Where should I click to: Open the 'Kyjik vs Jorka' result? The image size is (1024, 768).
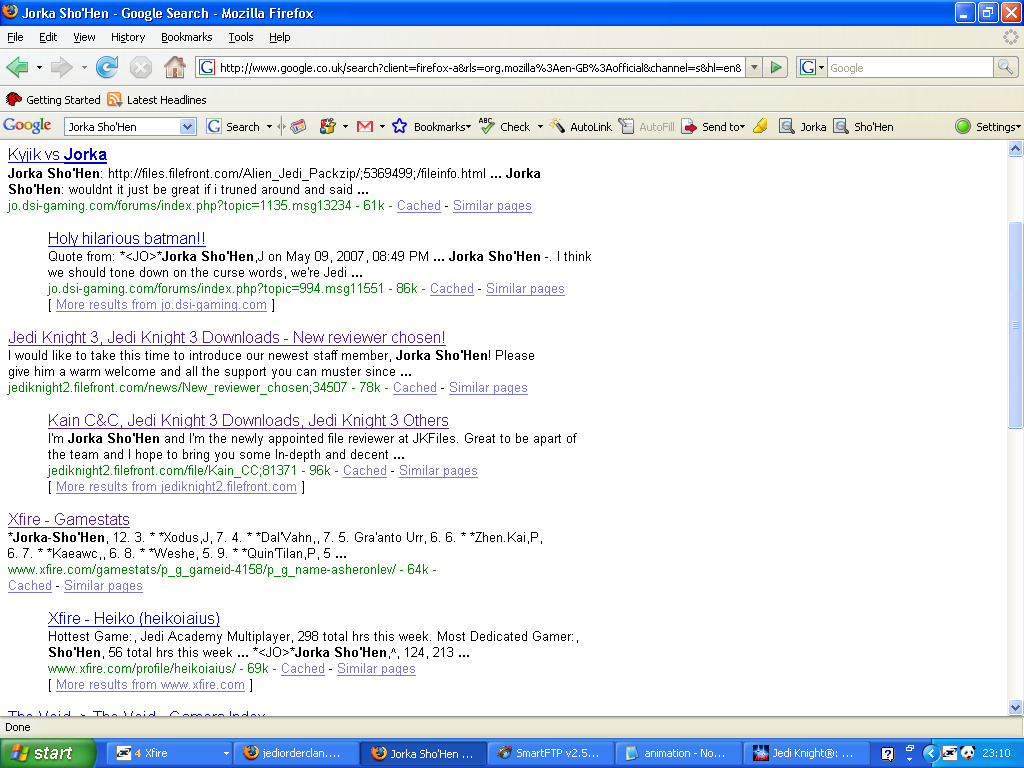tap(57, 155)
